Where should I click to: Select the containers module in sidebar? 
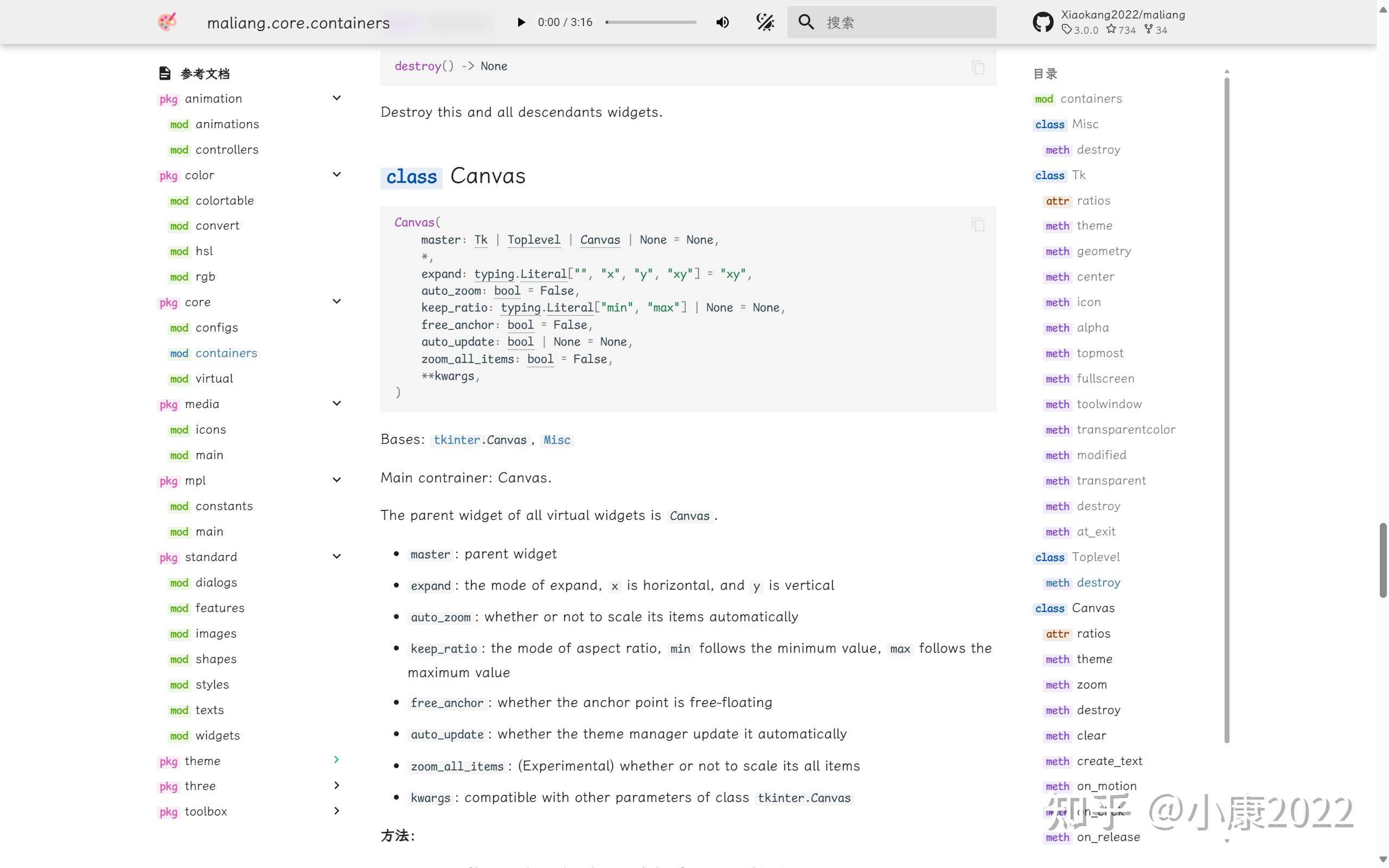213,353
